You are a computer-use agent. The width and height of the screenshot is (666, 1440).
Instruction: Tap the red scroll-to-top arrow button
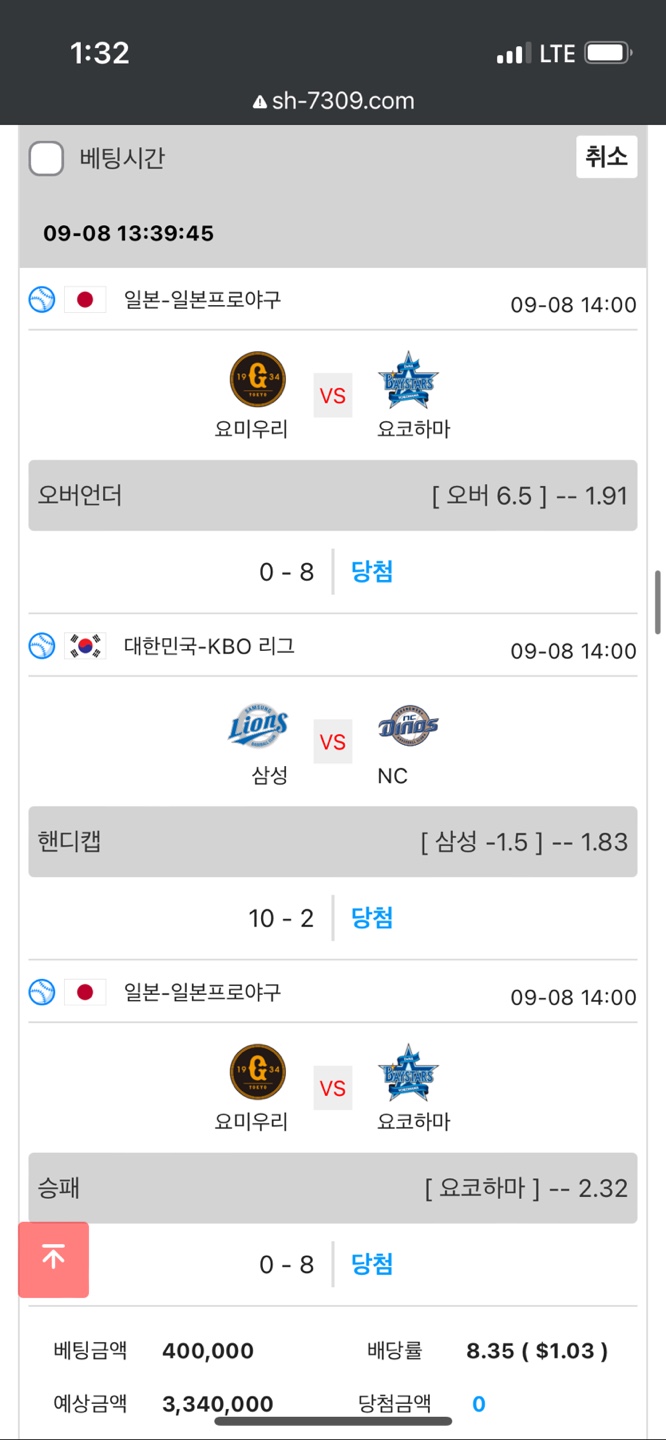[54, 1259]
